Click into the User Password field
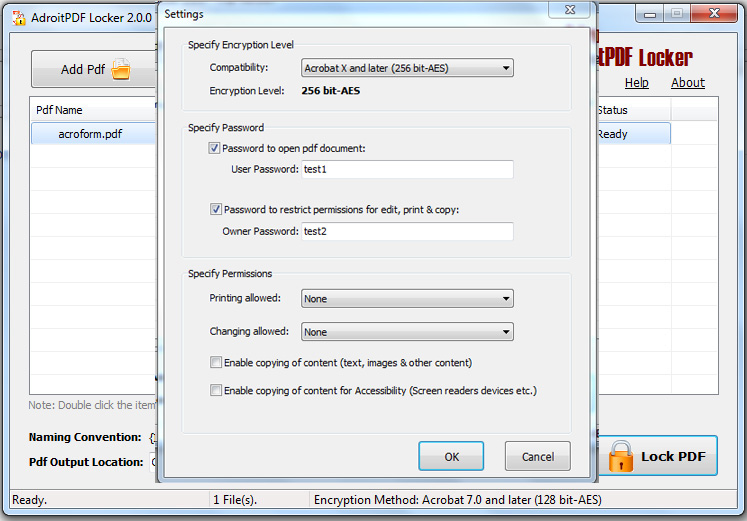747x521 pixels. (407, 170)
